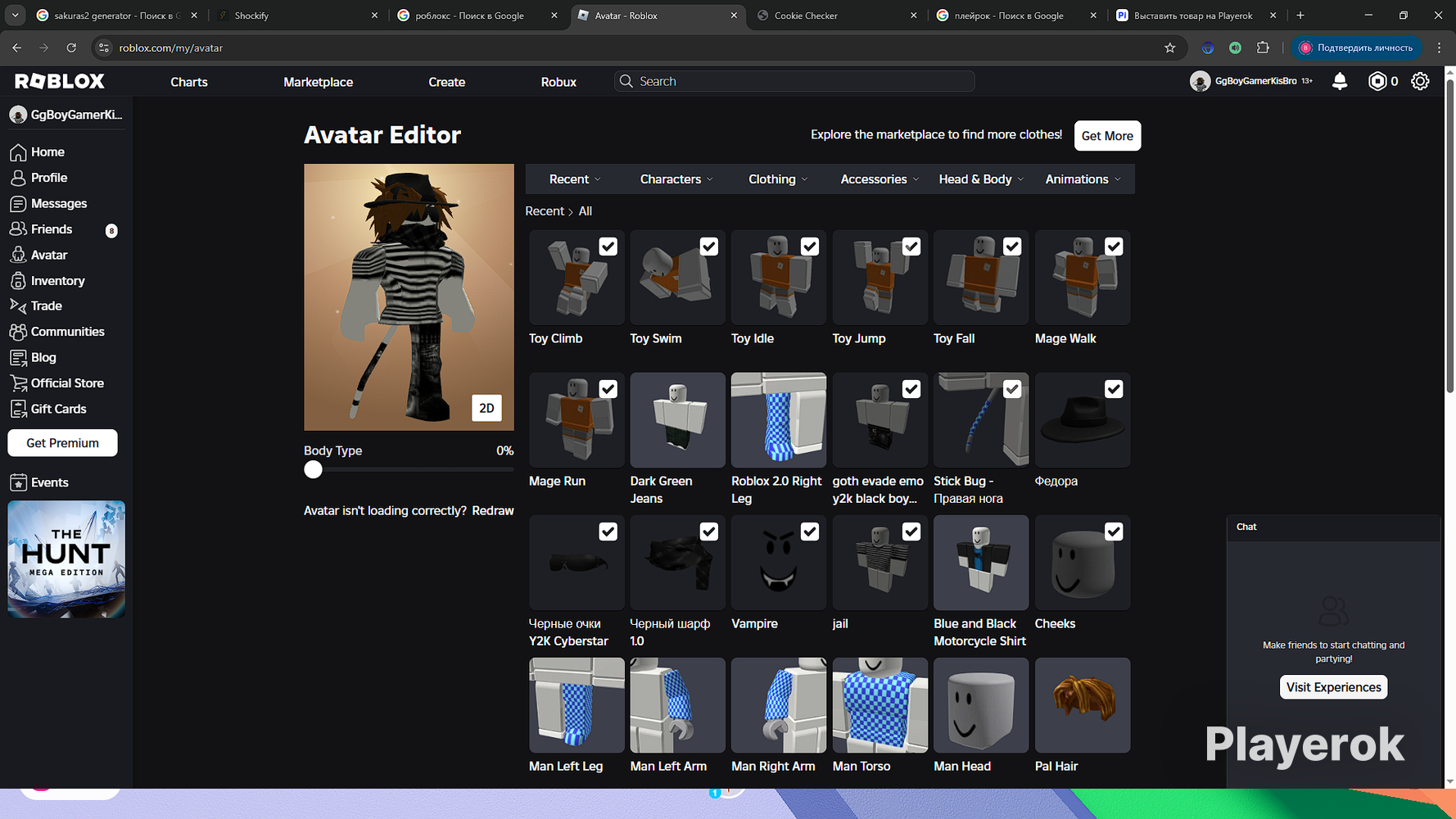Expand the Accessories dropdown
Screen dimensions: 1456x819
click(879, 179)
